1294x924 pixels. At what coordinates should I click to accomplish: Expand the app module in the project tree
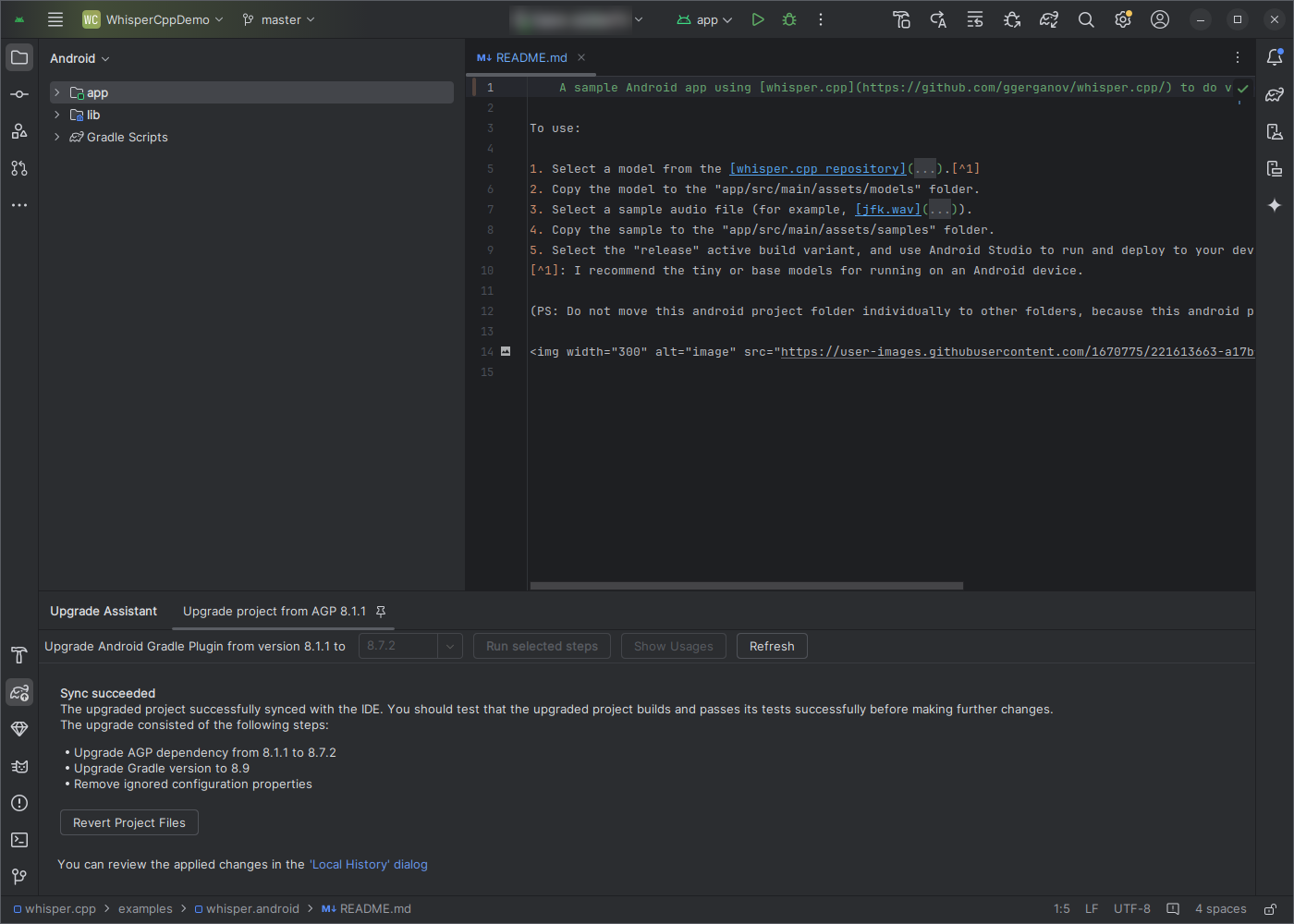pyautogui.click(x=56, y=92)
